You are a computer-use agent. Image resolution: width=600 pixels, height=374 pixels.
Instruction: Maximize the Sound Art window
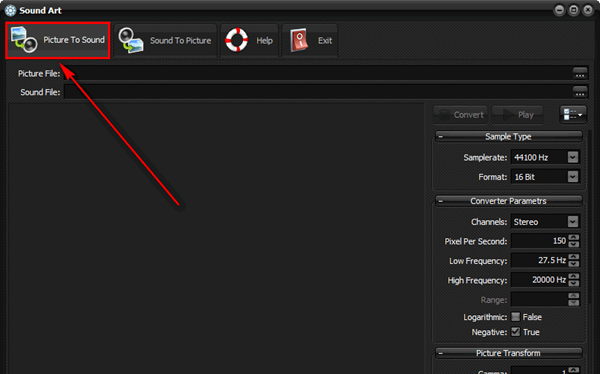(573, 10)
